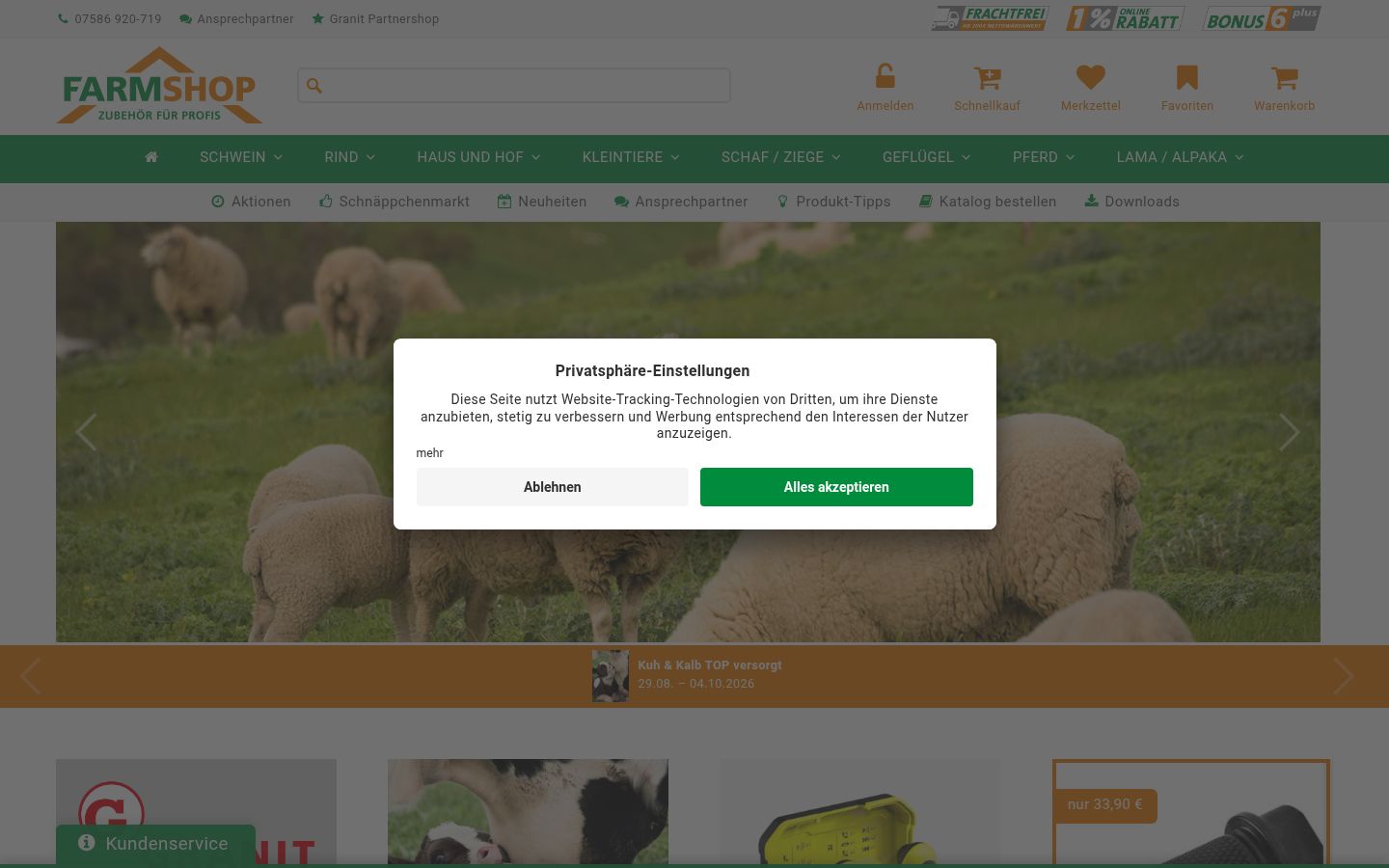
Task: Click the Frachtfrei truck badge
Action: pos(990,18)
